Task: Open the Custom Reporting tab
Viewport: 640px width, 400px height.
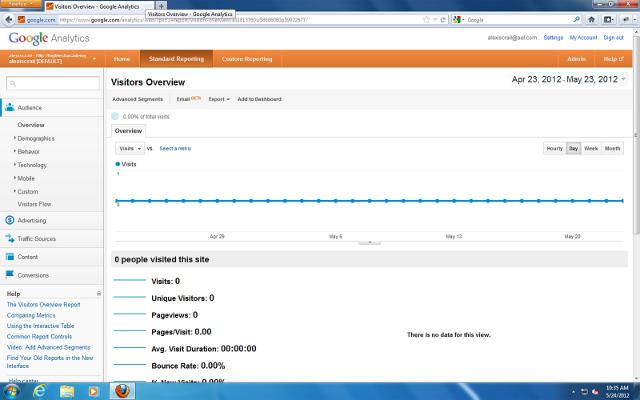Action: [246, 59]
